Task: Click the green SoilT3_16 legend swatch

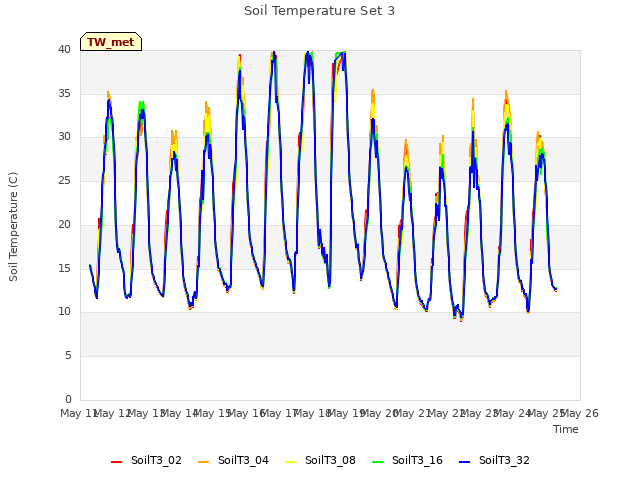Action: click(x=378, y=462)
